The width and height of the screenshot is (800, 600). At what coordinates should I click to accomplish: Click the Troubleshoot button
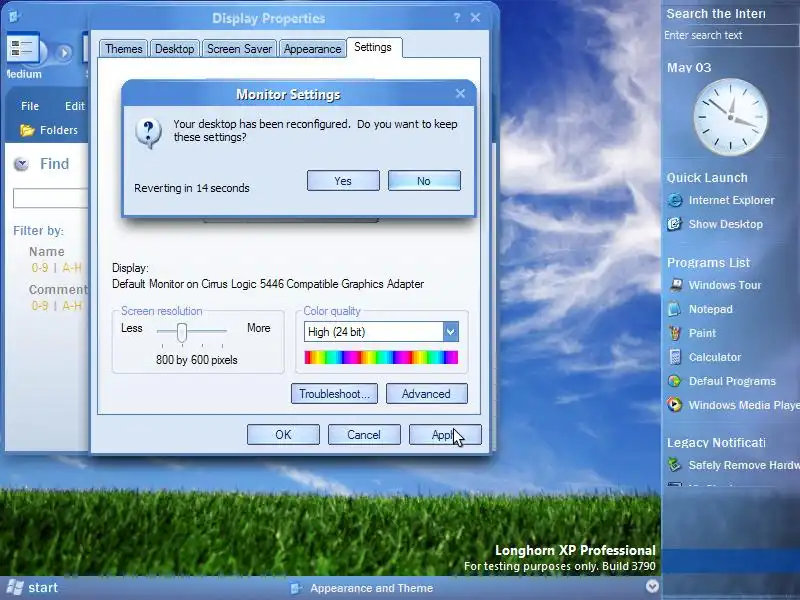coord(334,394)
